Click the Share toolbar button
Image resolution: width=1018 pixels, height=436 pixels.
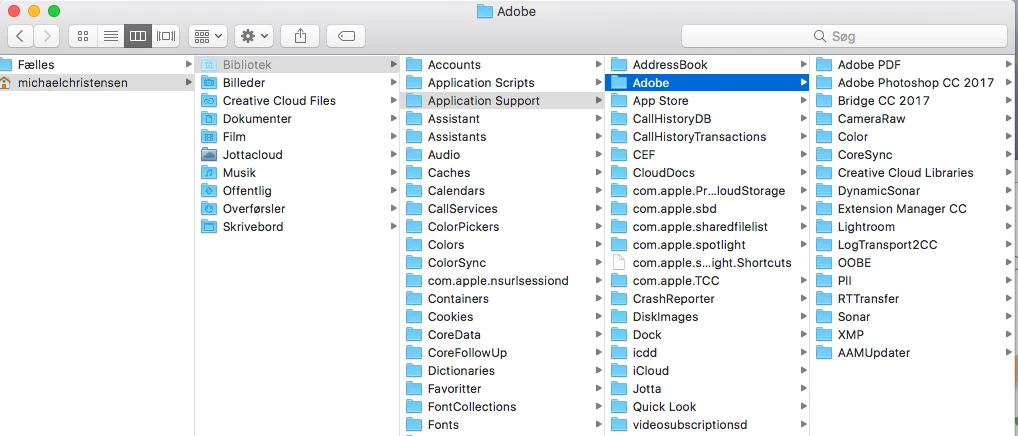300,36
